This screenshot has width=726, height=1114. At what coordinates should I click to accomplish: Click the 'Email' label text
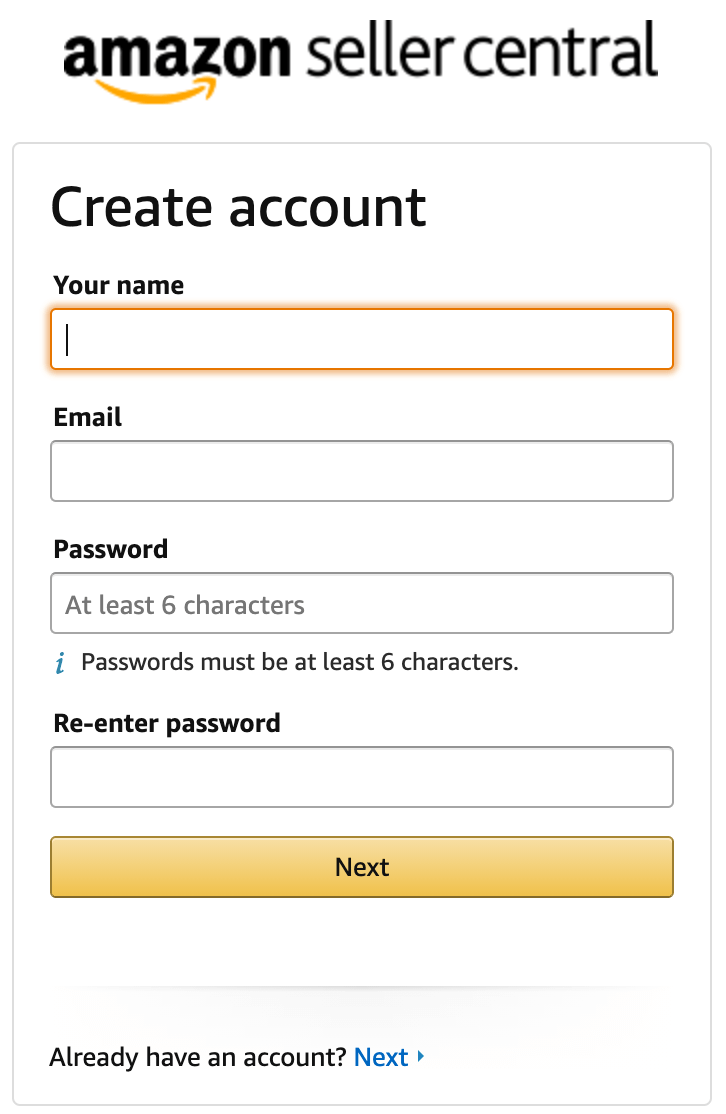click(87, 417)
